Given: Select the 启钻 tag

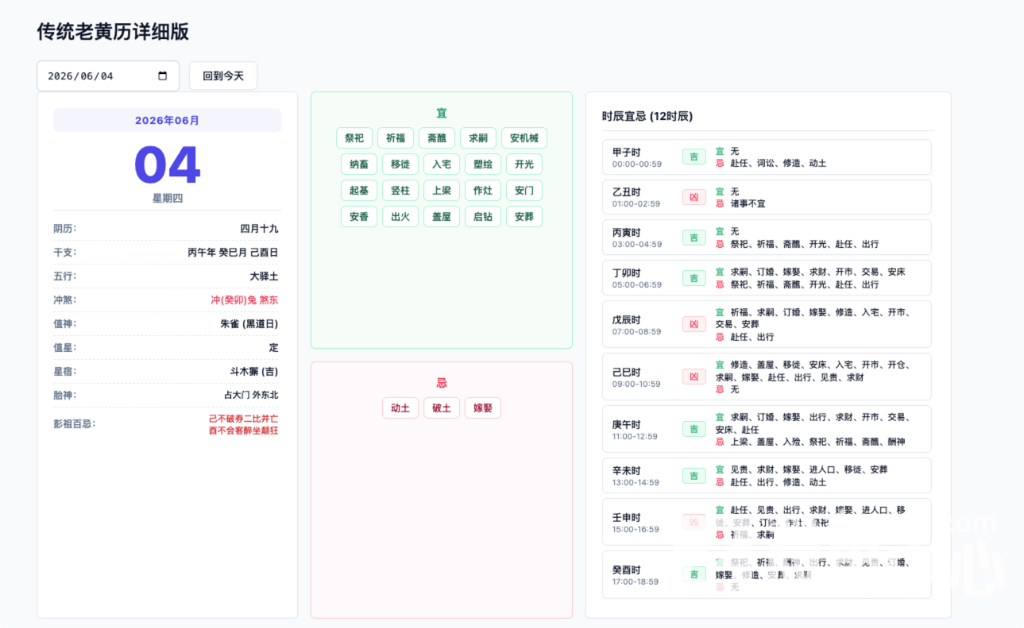Looking at the screenshot, I should click(483, 216).
